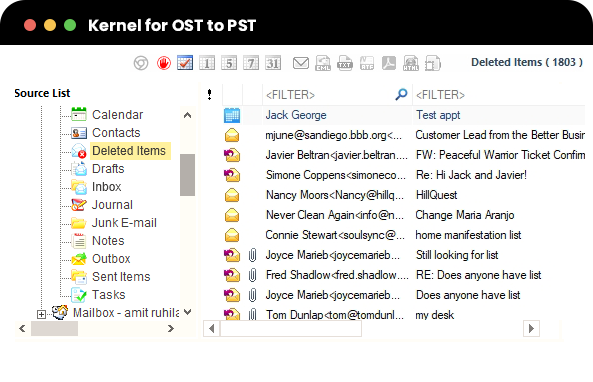Open the Inbox folder
The image size is (593, 382).
[107, 187]
